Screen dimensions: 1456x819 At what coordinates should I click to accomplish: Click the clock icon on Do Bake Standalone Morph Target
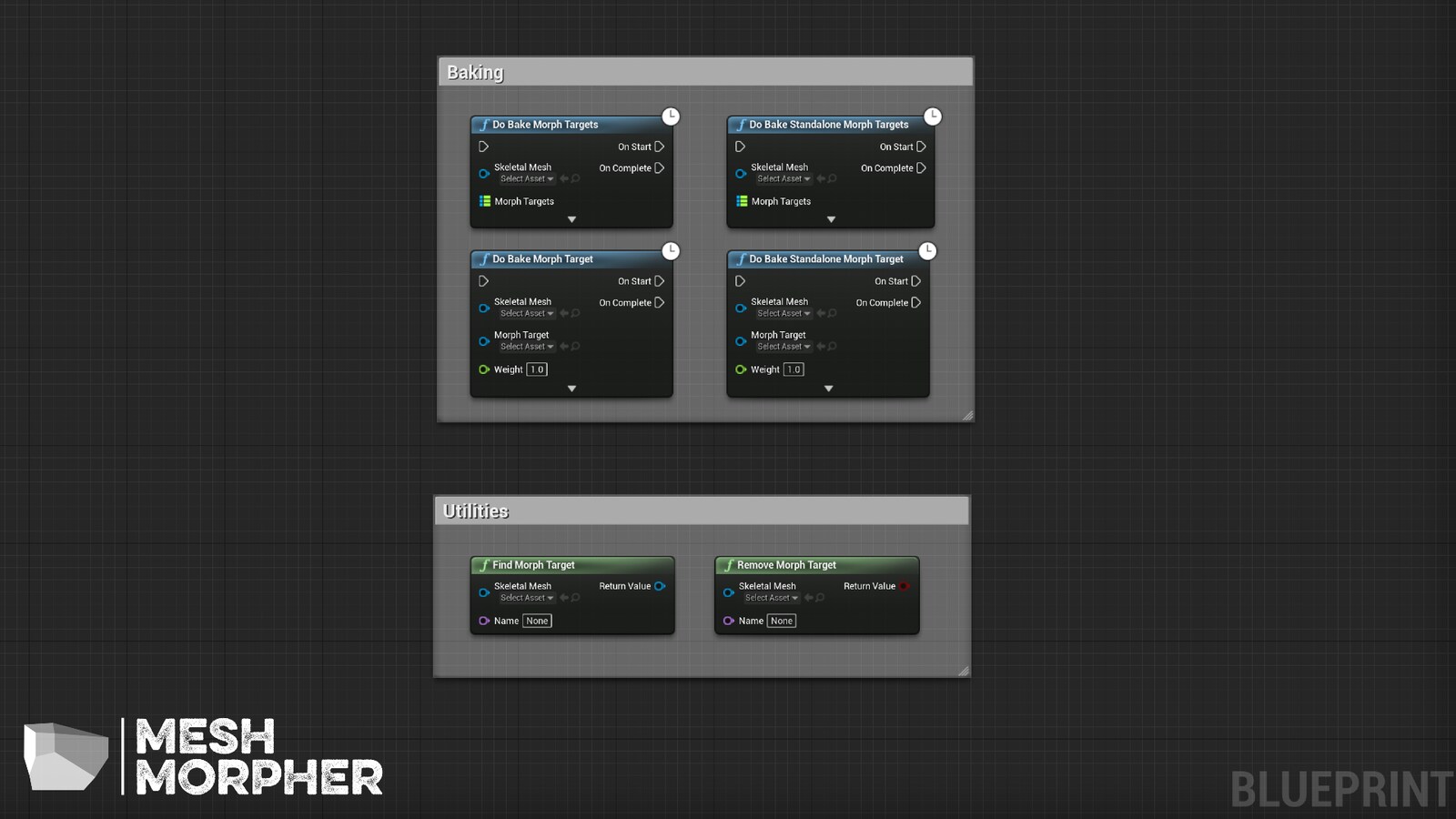(928, 251)
